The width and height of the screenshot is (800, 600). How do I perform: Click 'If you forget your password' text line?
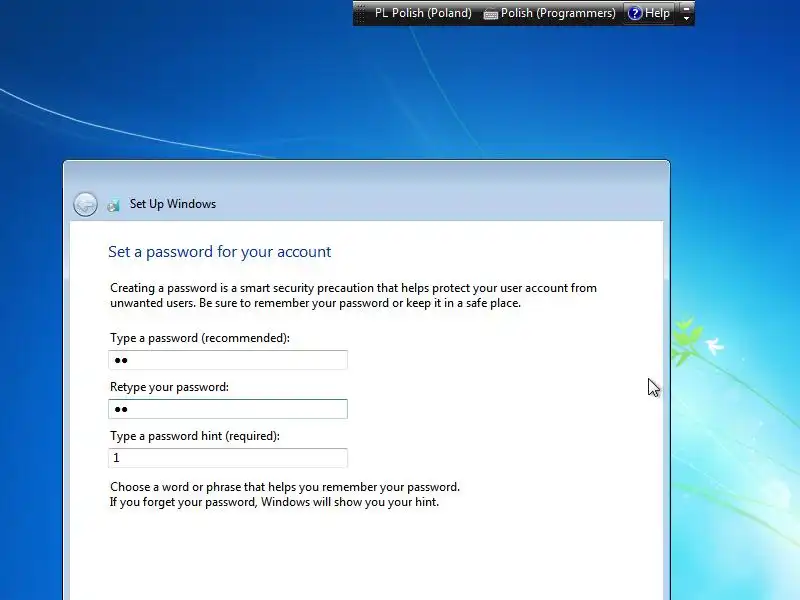274,502
